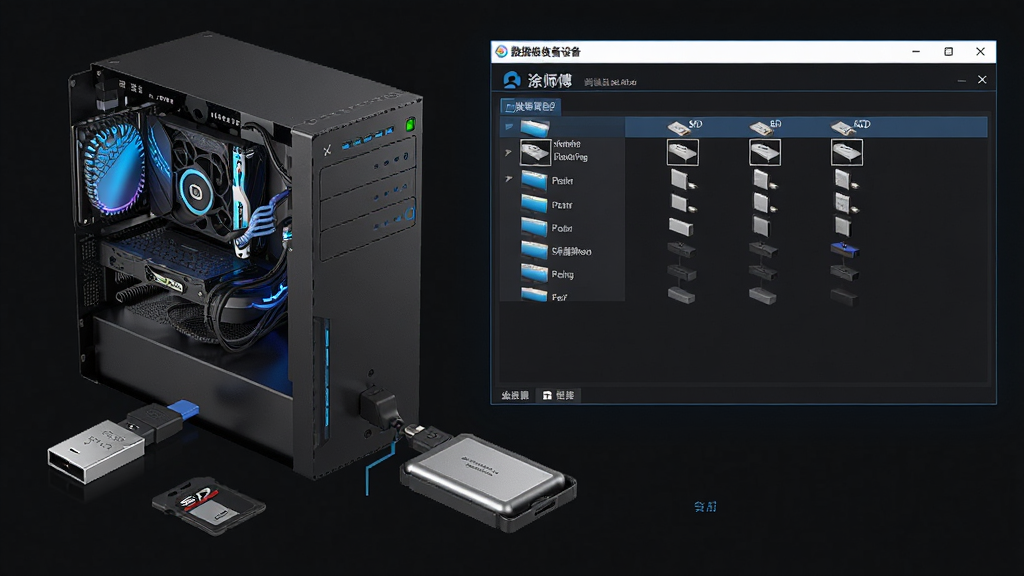
Task: Expand the arrow beside the framed drive thumbnail row
Action: pyautogui.click(x=508, y=153)
